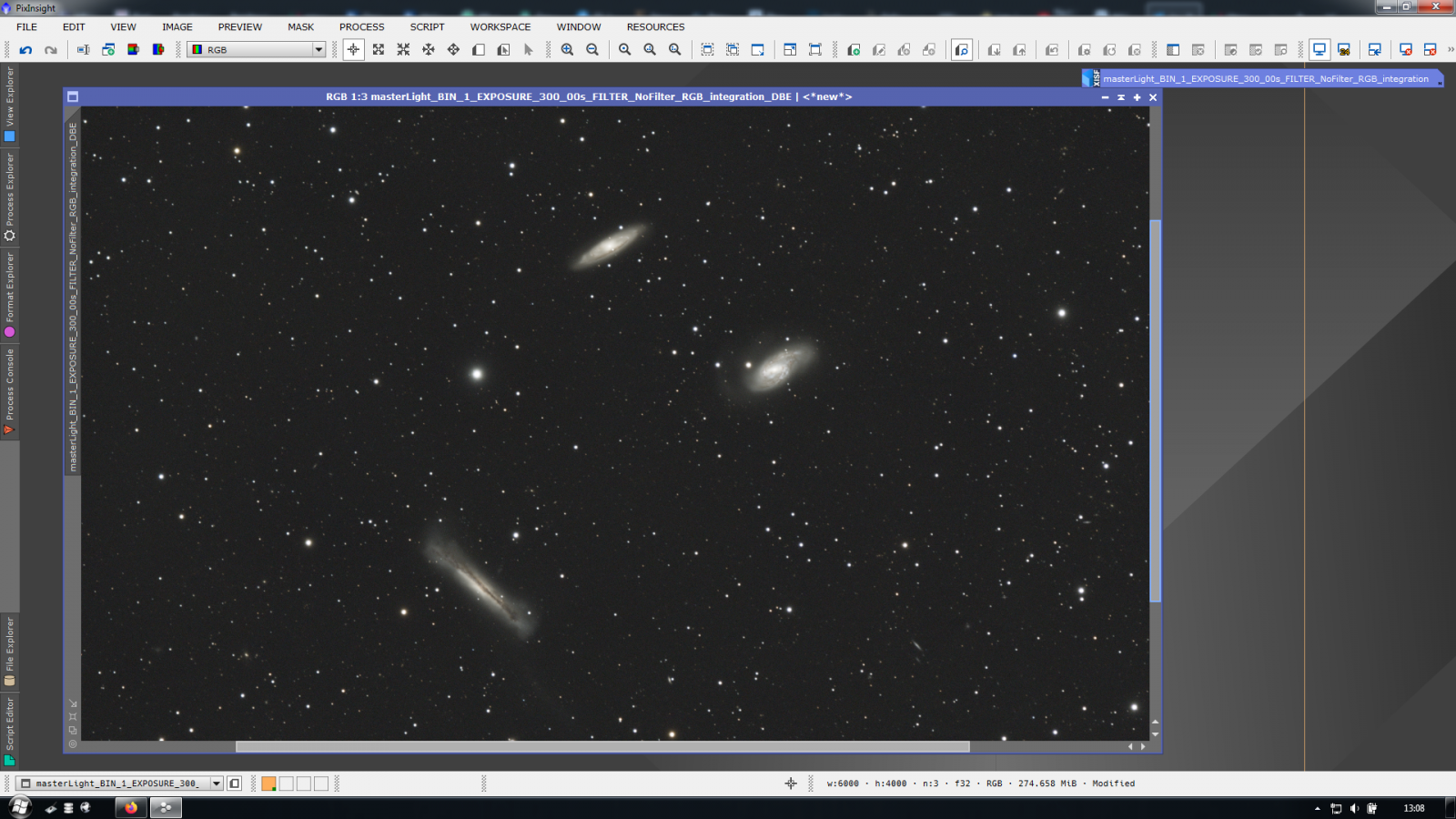The image size is (1456, 819).
Task: Open the Process Explorer side tab
Action: [x=10, y=197]
